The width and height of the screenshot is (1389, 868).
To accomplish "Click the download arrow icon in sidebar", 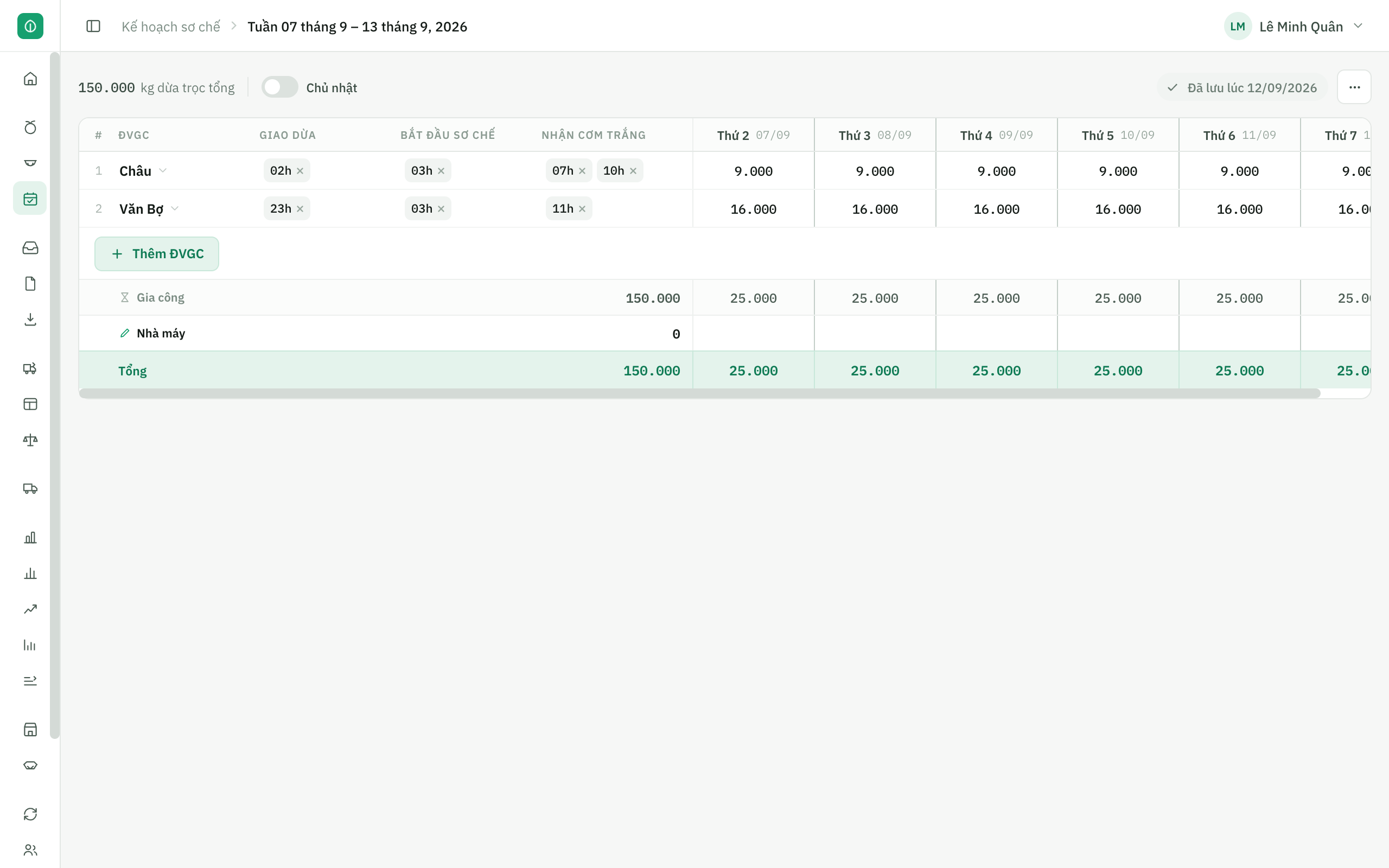I will tap(30, 319).
